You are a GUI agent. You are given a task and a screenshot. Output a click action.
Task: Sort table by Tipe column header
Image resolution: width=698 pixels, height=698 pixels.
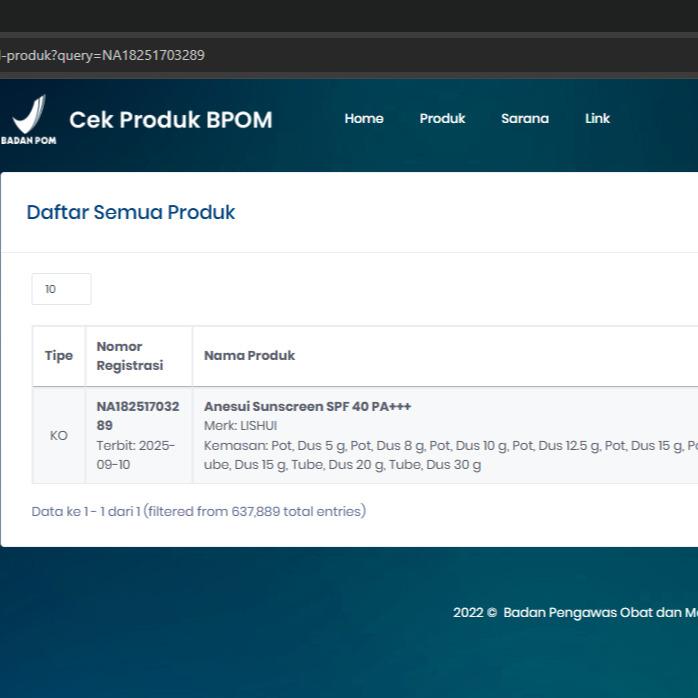59,356
